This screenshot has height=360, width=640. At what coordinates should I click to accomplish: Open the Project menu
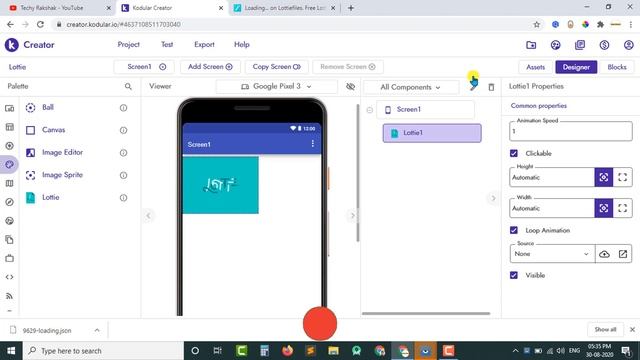pos(128,44)
